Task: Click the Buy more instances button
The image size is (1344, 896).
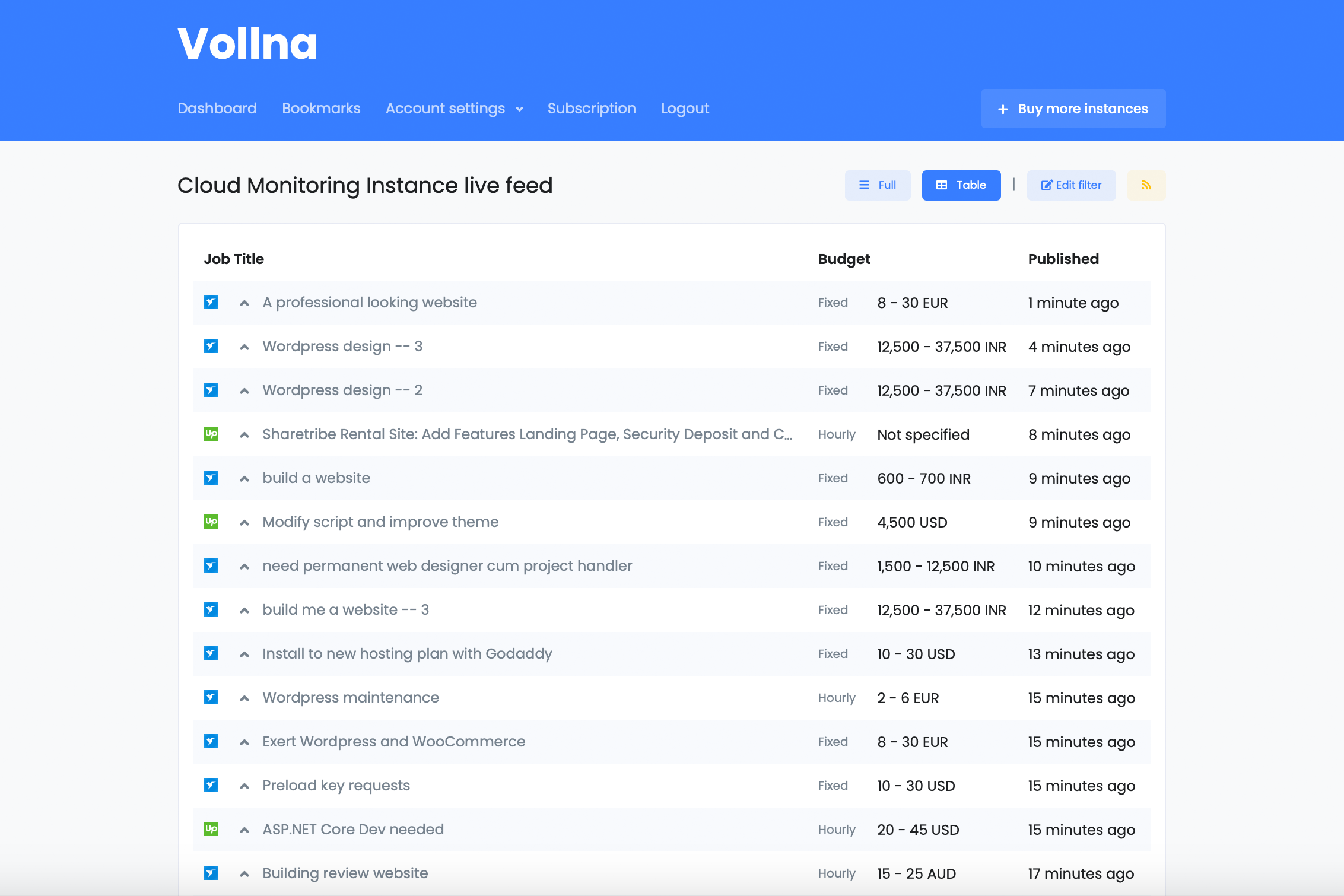Action: (x=1073, y=109)
